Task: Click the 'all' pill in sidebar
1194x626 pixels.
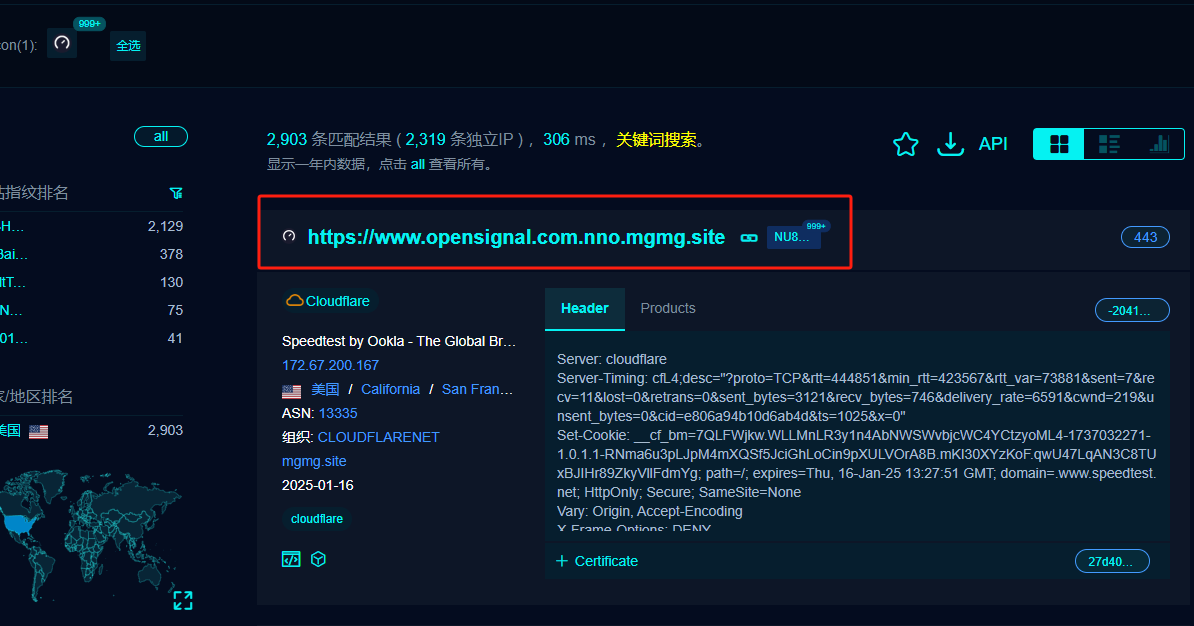Action: [161, 137]
